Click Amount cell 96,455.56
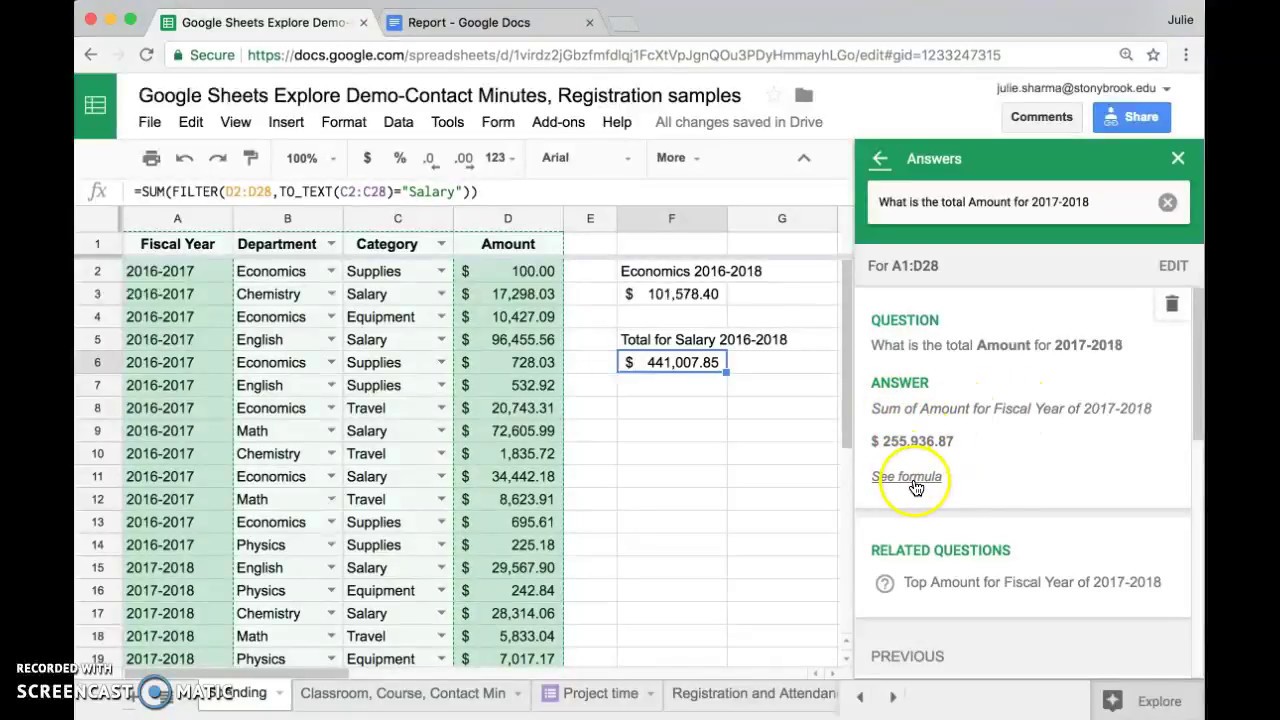 [x=508, y=340]
